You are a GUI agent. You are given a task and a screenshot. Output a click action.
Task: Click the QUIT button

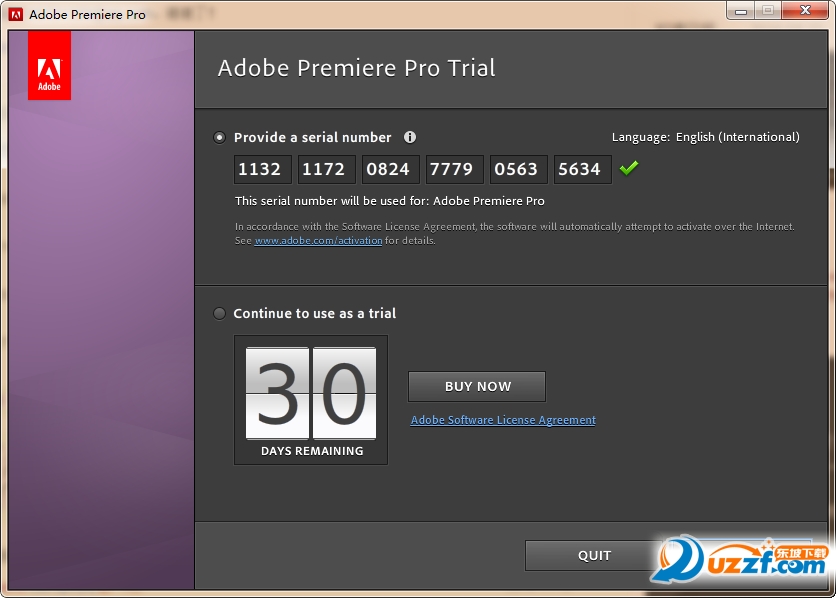(593, 555)
